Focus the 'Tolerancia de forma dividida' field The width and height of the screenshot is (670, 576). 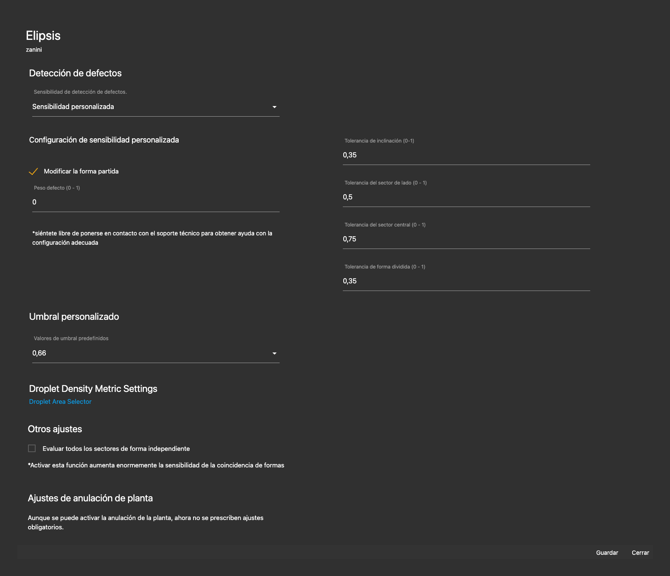click(x=465, y=281)
